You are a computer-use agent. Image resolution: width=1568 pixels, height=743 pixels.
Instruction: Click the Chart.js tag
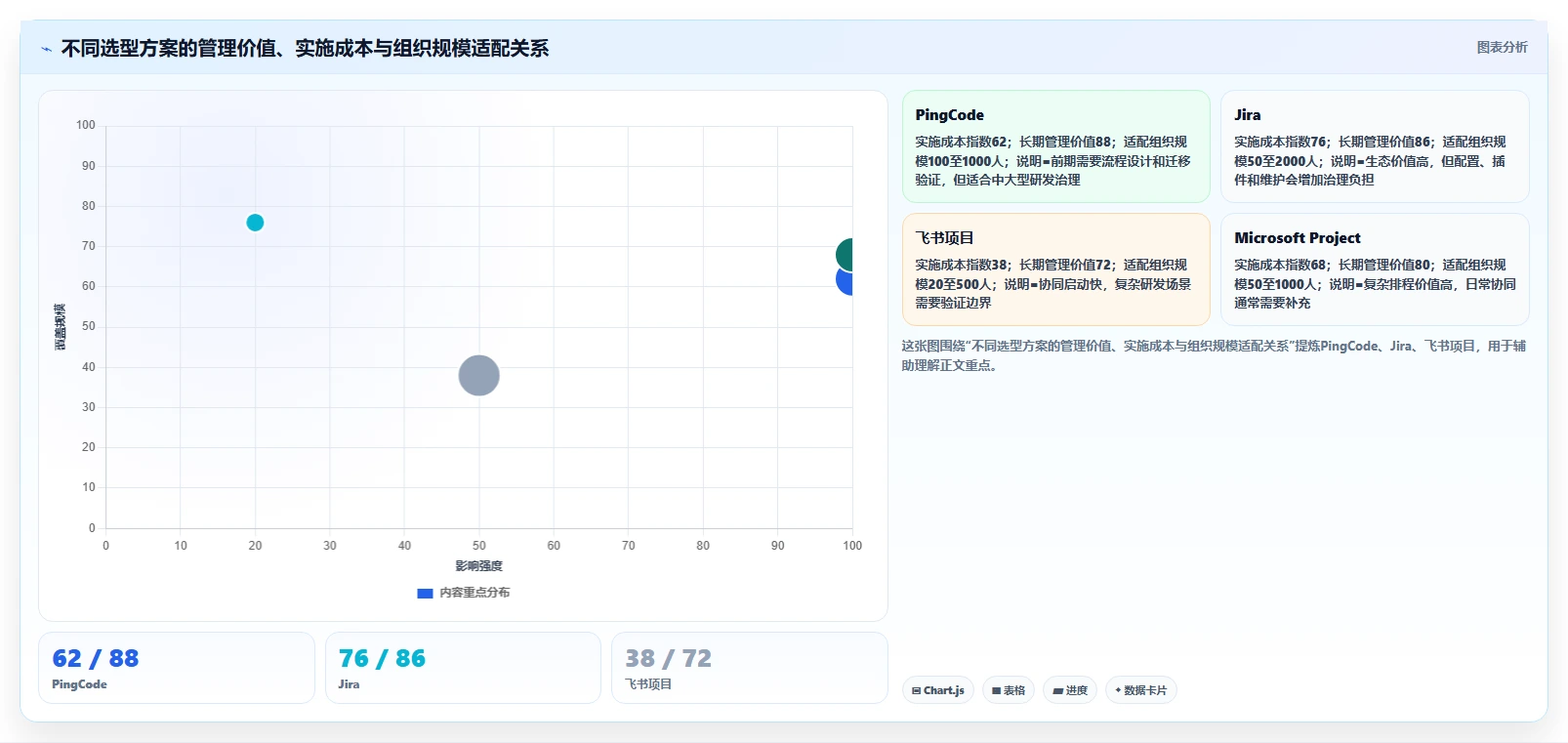click(938, 690)
